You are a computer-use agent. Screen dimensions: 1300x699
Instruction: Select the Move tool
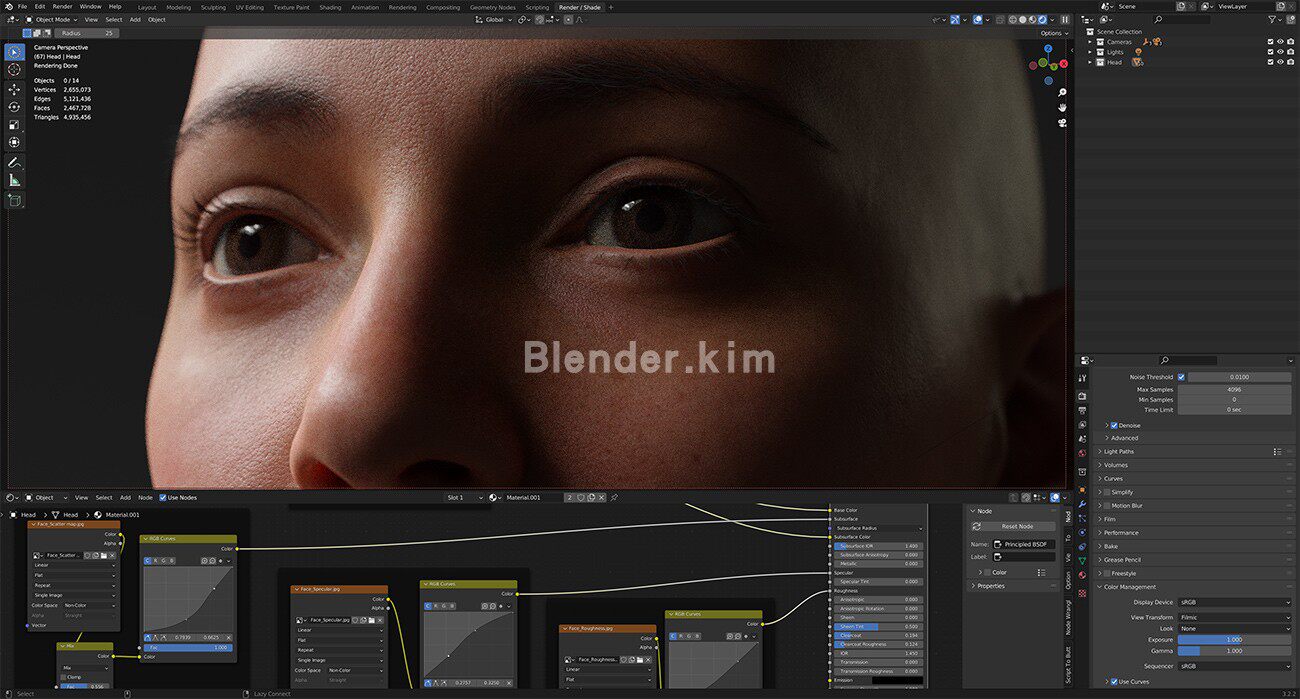(14, 89)
